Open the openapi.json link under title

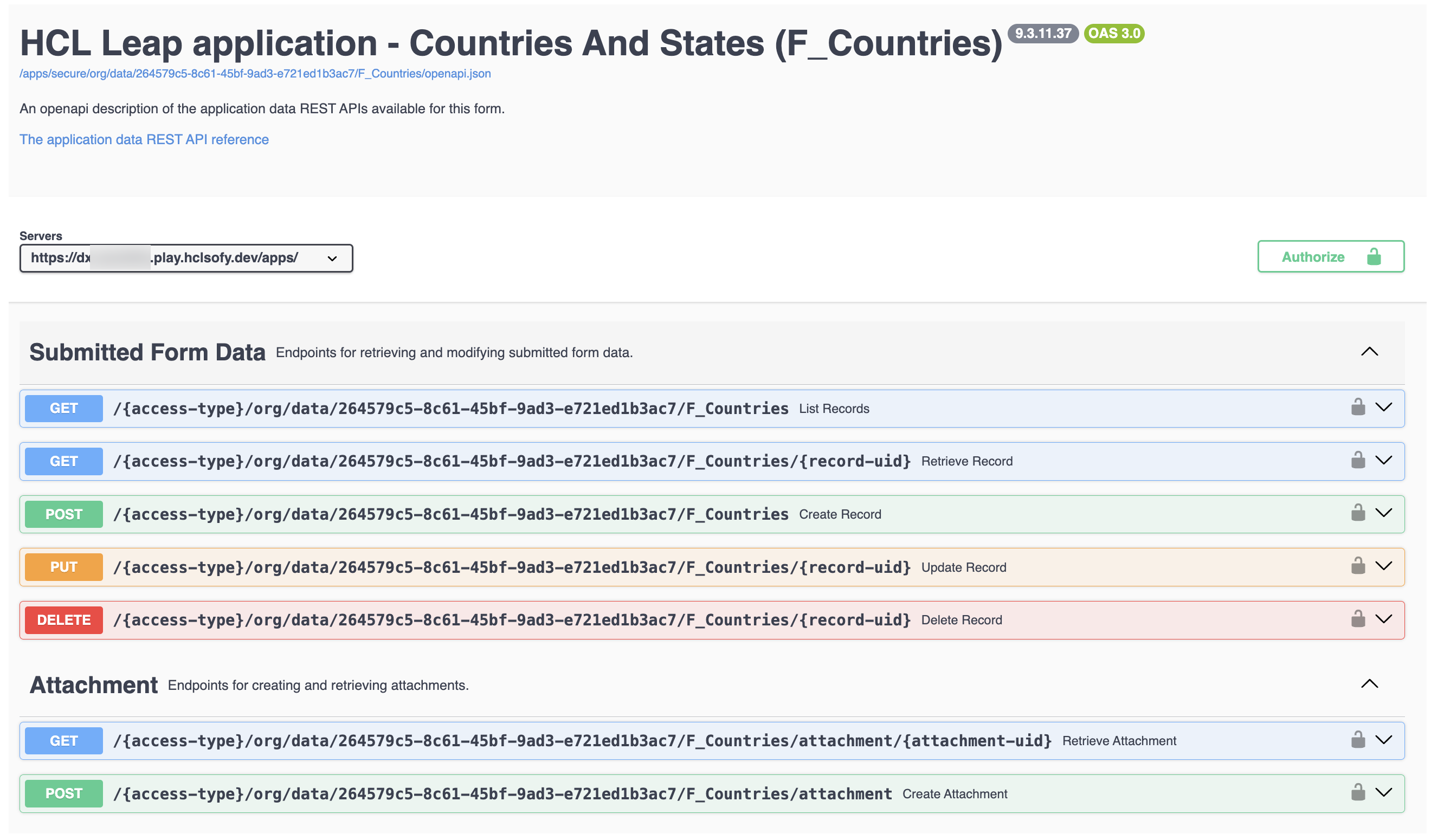[x=255, y=74]
